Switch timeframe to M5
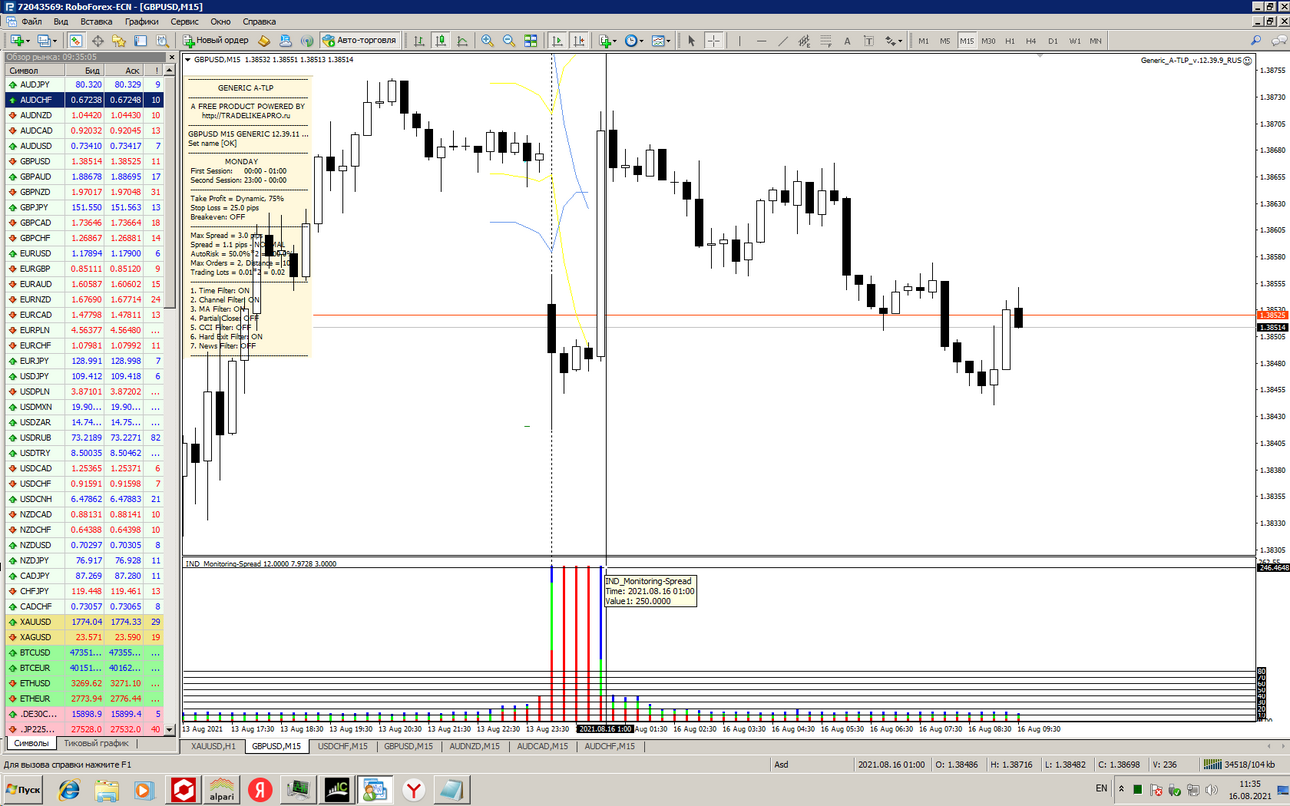Image resolution: width=1290 pixels, height=806 pixels. coord(945,41)
